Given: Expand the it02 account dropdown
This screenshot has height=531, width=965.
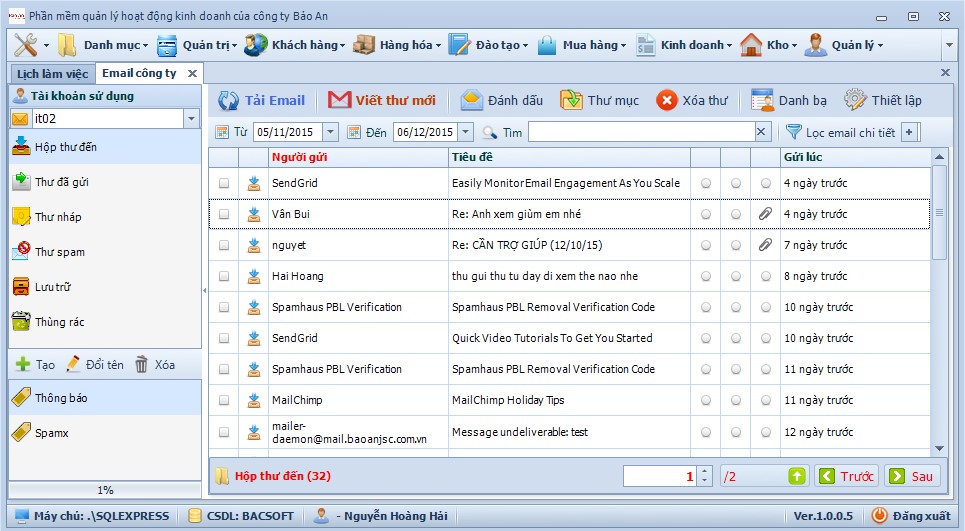Looking at the screenshot, I should 191,119.
